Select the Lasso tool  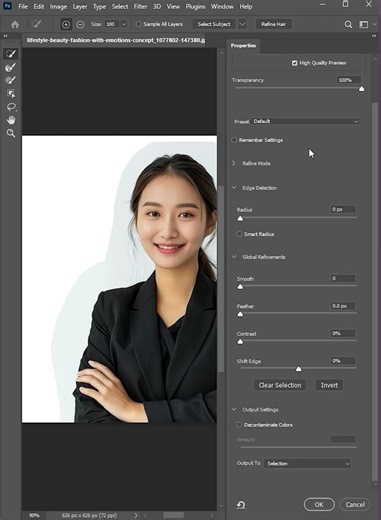[11, 107]
